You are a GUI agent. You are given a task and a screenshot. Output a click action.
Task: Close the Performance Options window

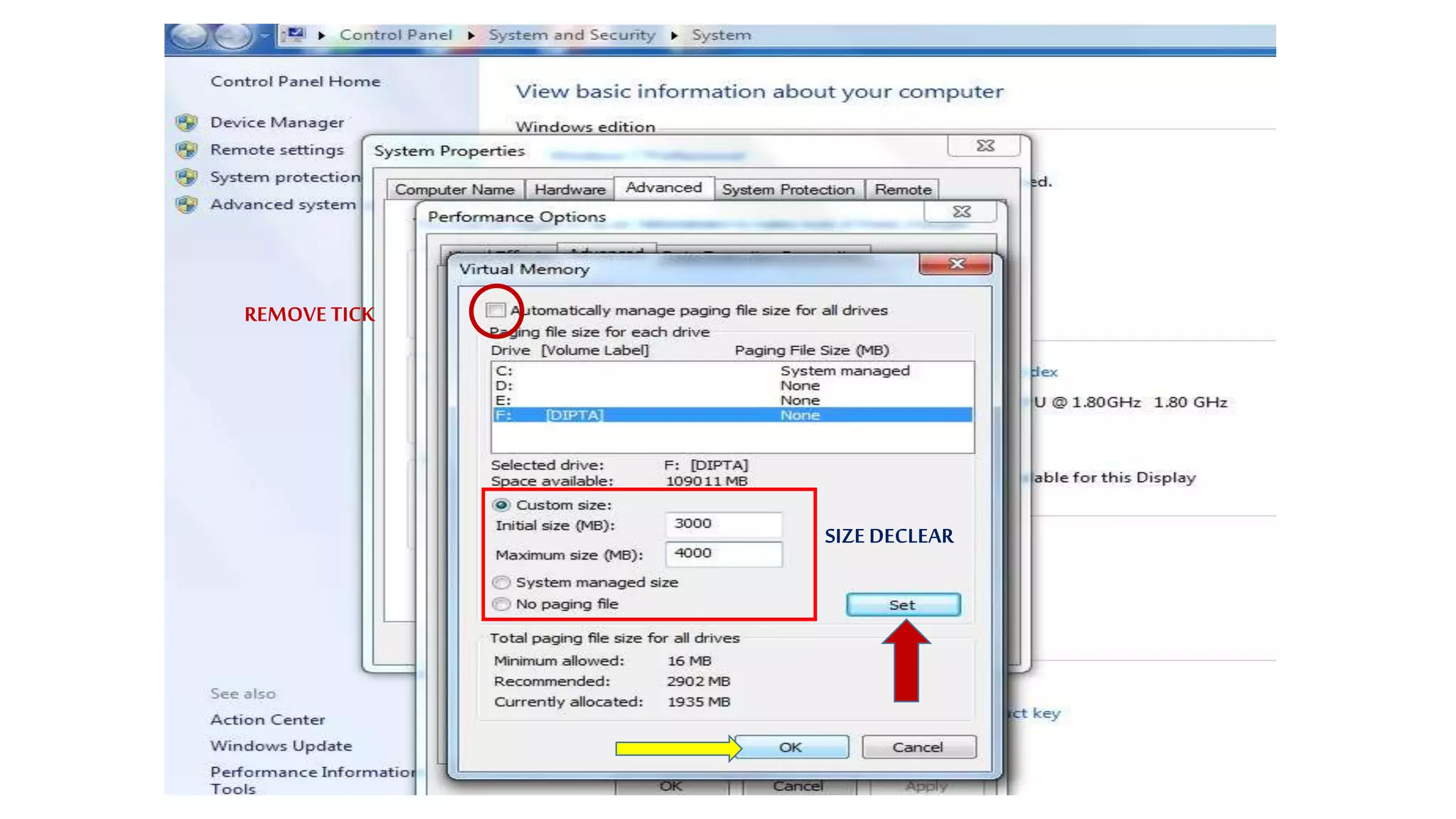(x=961, y=212)
